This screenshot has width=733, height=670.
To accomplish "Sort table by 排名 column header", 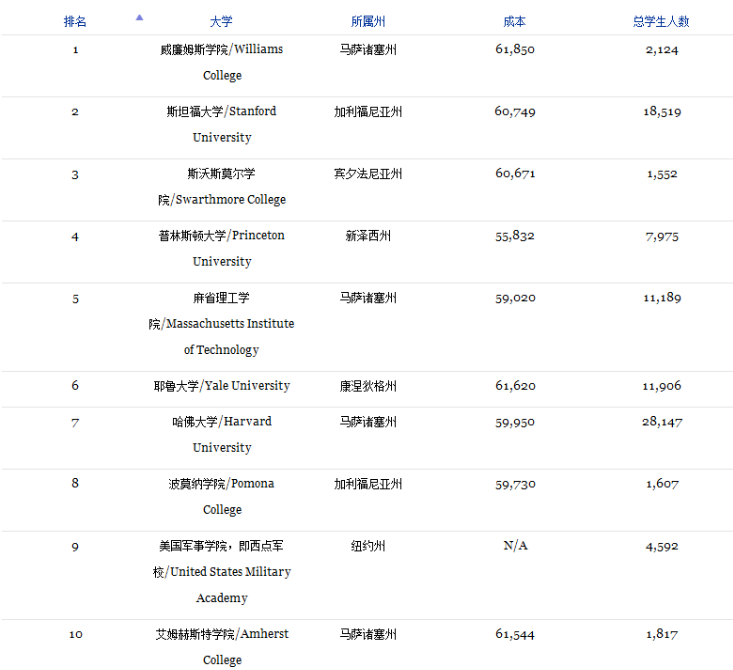I will pyautogui.click(x=75, y=21).
